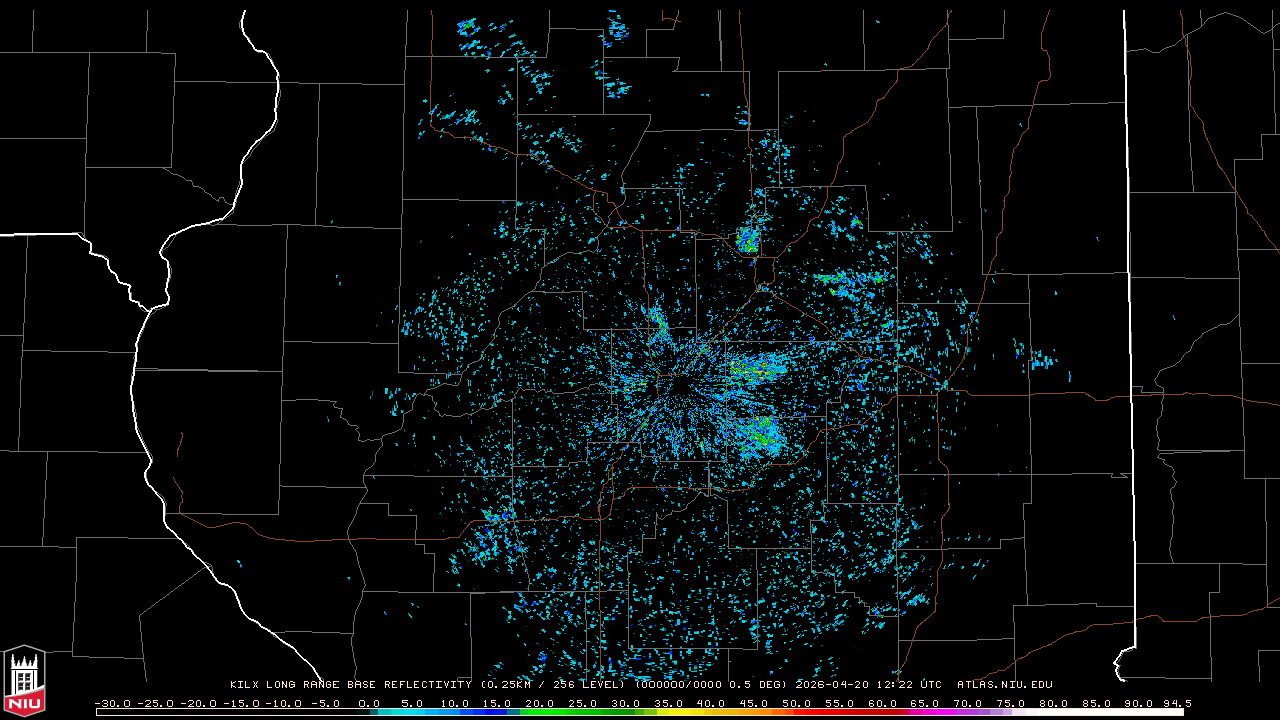Click the KILX Long Range Base Reflectivity caption
The image size is (1280, 720).
point(352,685)
